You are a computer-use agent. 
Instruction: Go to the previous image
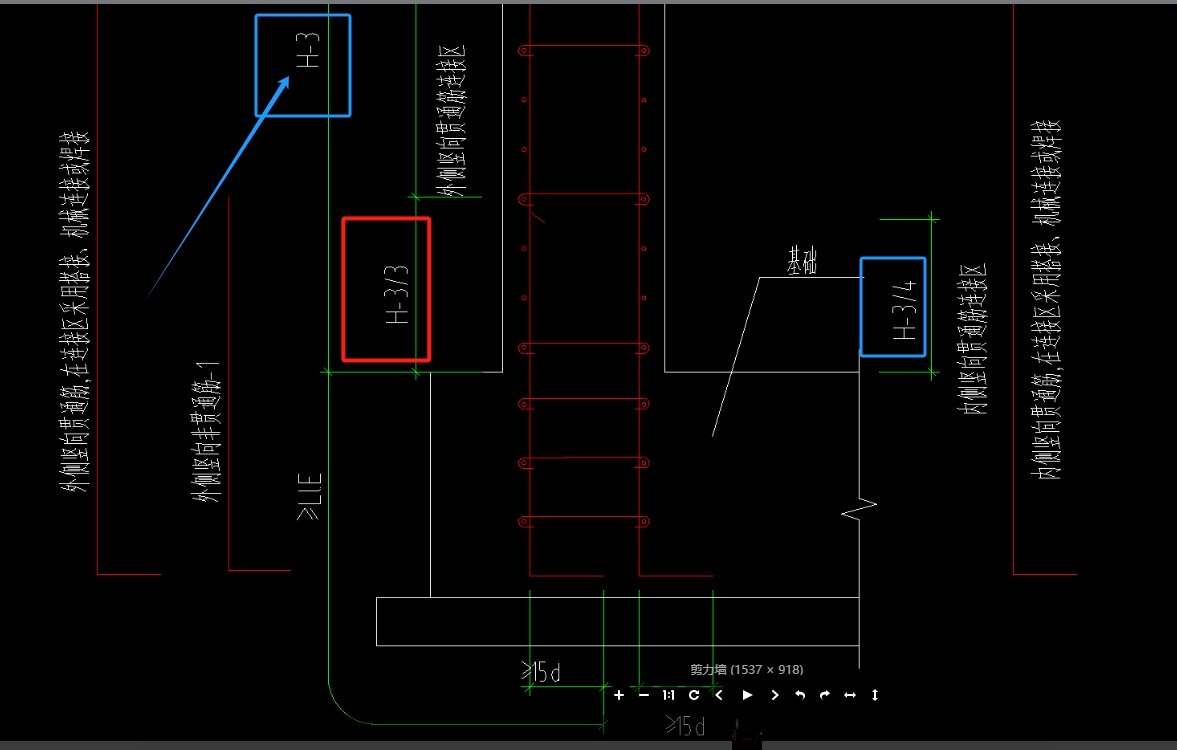pyautogui.click(x=719, y=695)
